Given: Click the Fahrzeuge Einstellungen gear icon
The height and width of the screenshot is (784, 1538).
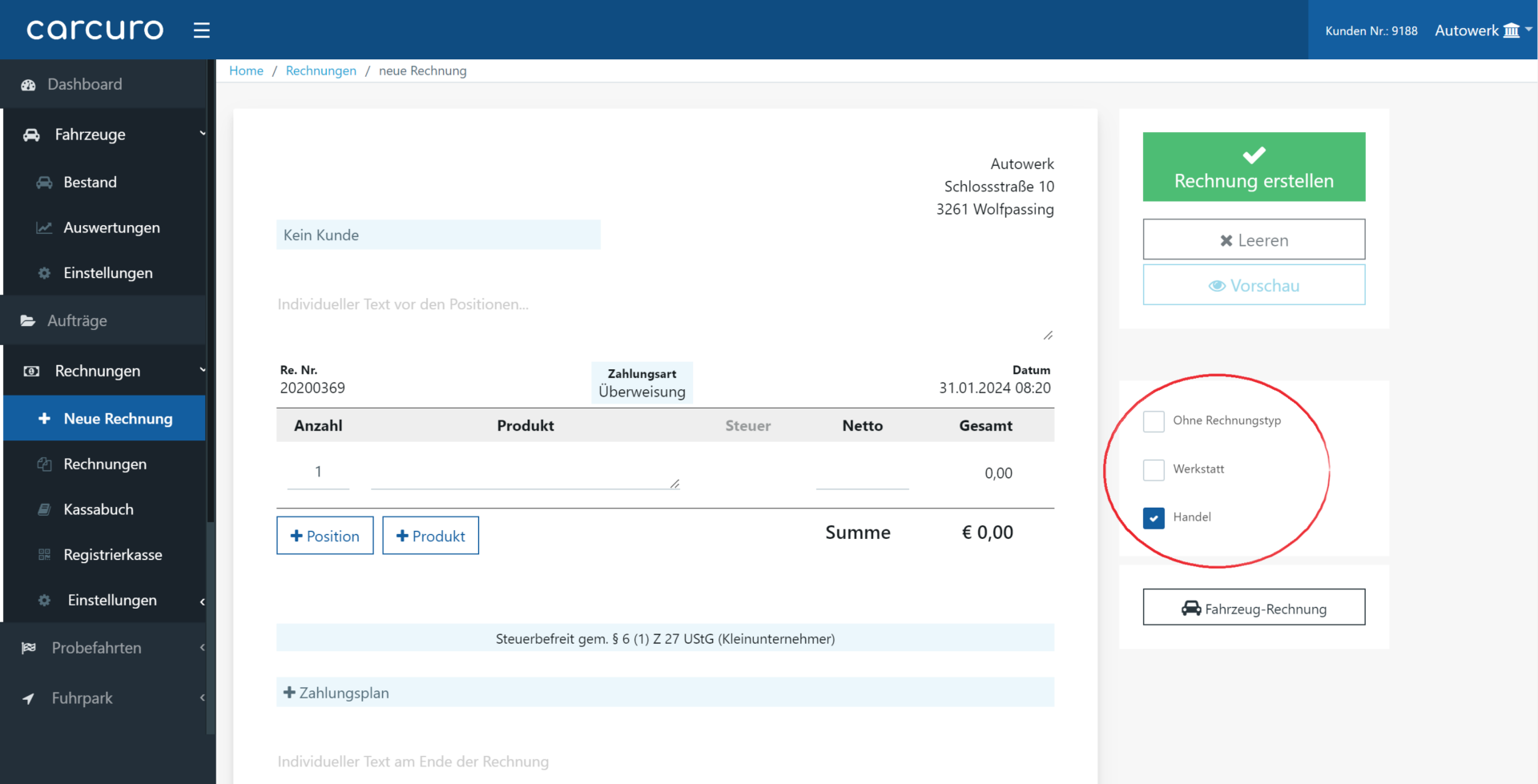Looking at the screenshot, I should [44, 273].
